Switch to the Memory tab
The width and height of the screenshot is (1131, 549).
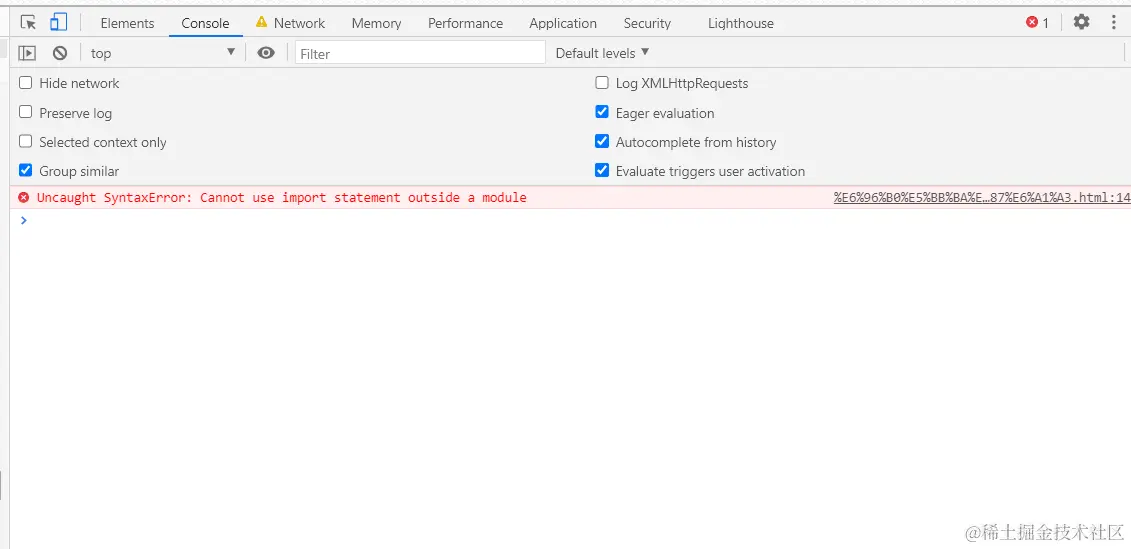377,23
